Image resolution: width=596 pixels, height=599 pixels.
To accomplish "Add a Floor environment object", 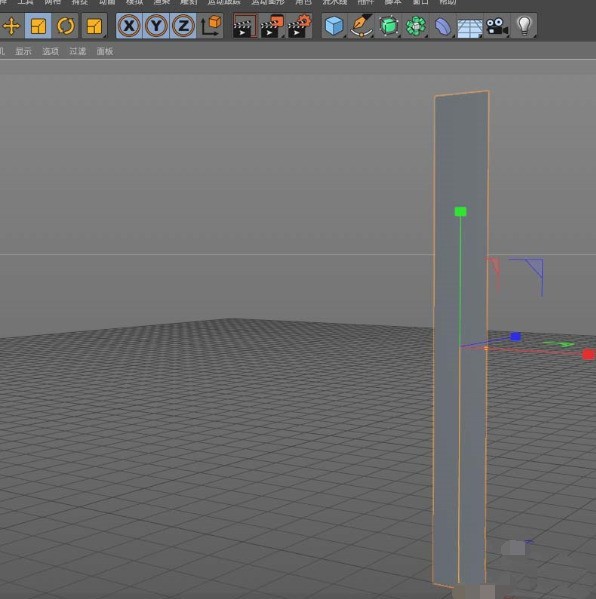I will click(470, 28).
